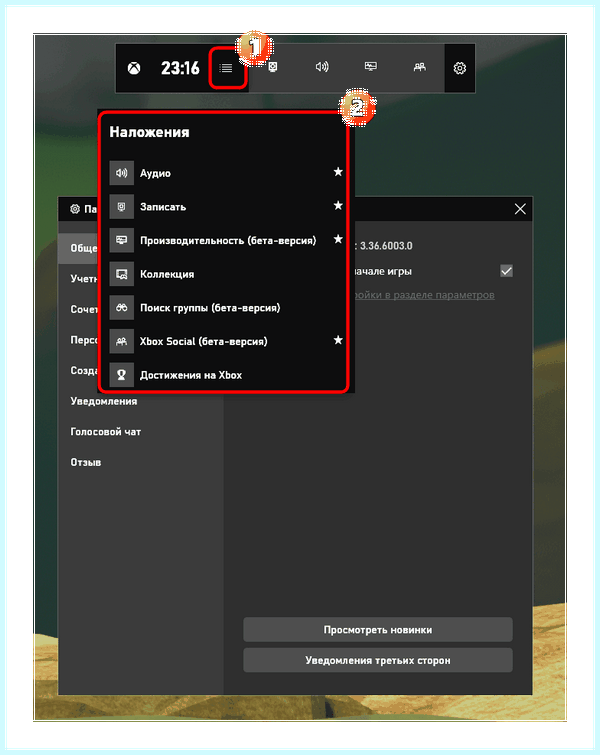Open the Коллекция overlay
The image size is (600, 755).
[226, 274]
